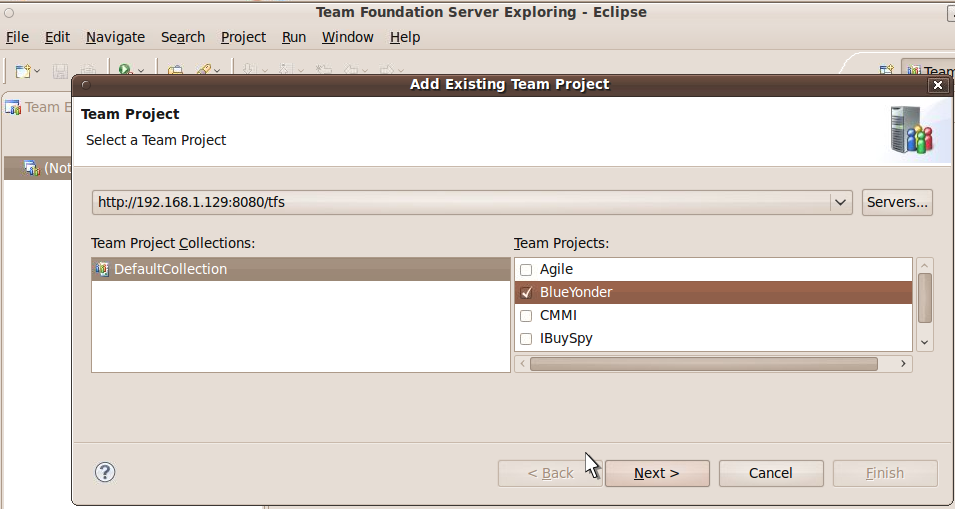Click the disabled Finish button

[x=885, y=473]
